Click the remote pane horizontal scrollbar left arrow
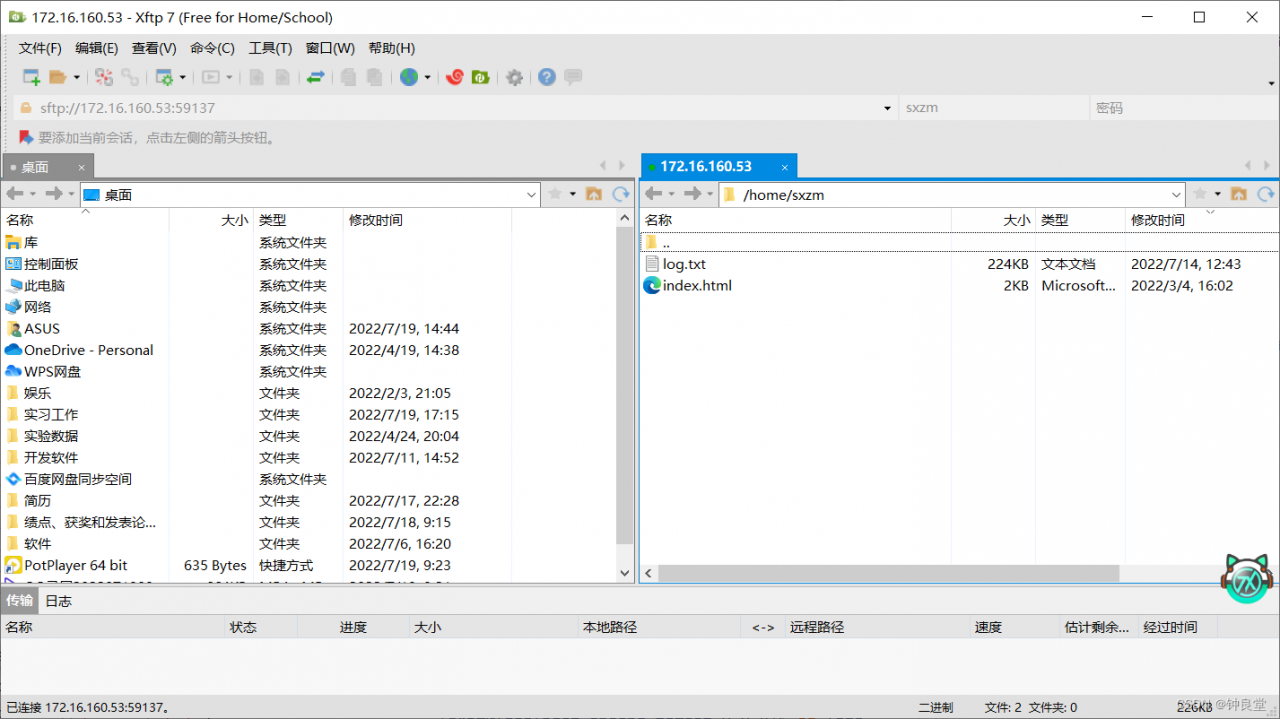 (x=649, y=573)
